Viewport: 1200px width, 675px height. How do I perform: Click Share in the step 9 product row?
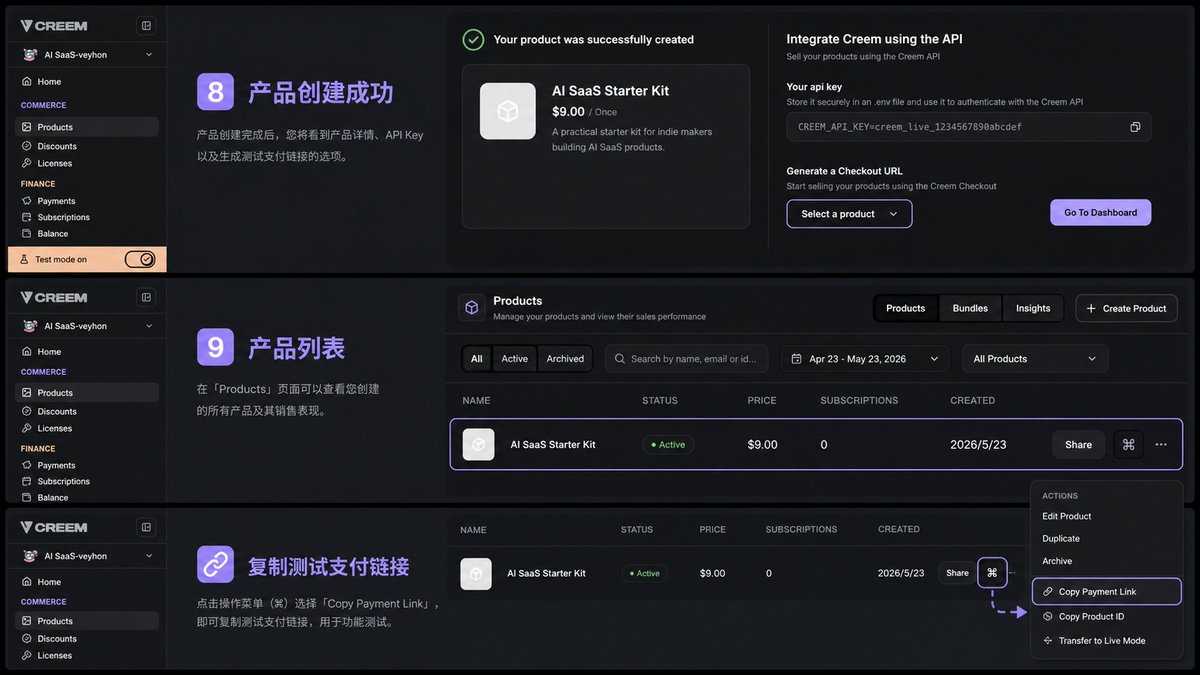tap(1078, 444)
